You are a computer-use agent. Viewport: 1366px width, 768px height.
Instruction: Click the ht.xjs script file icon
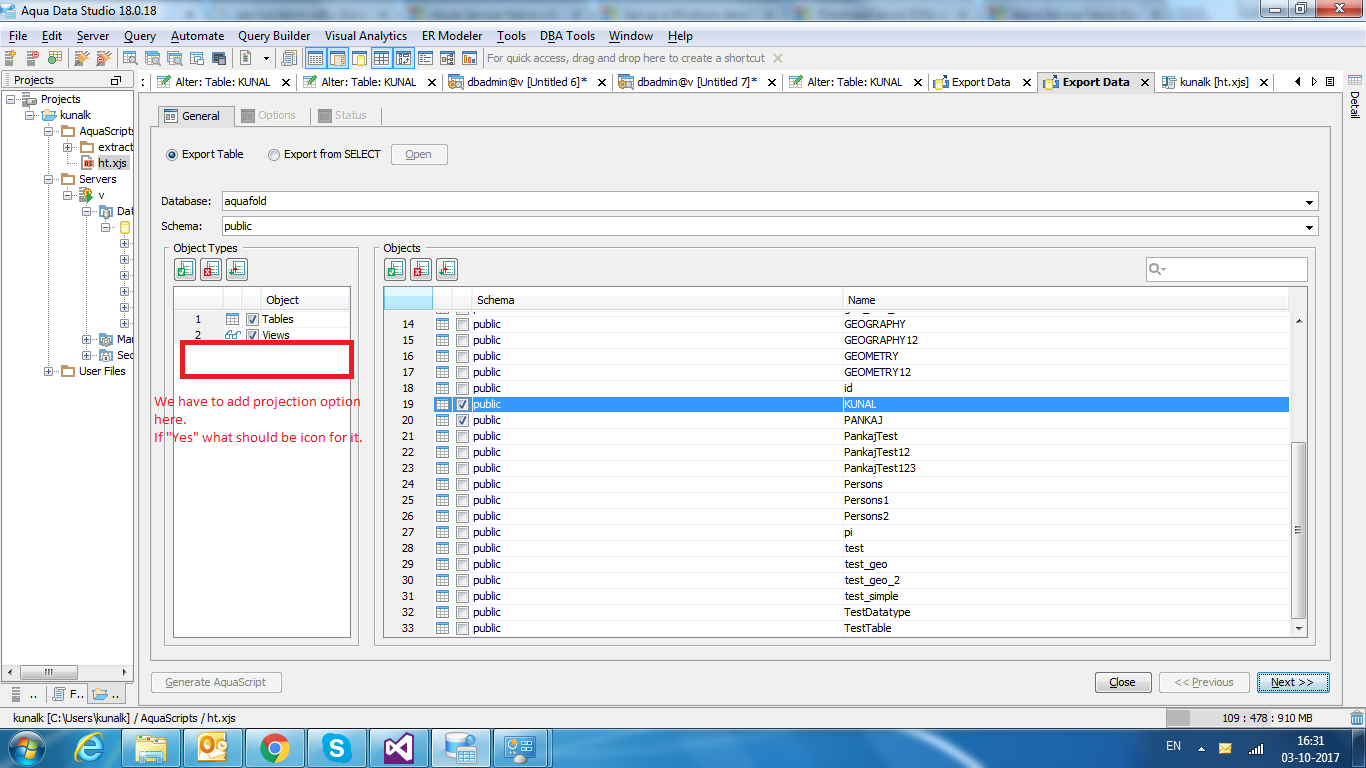tap(88, 163)
